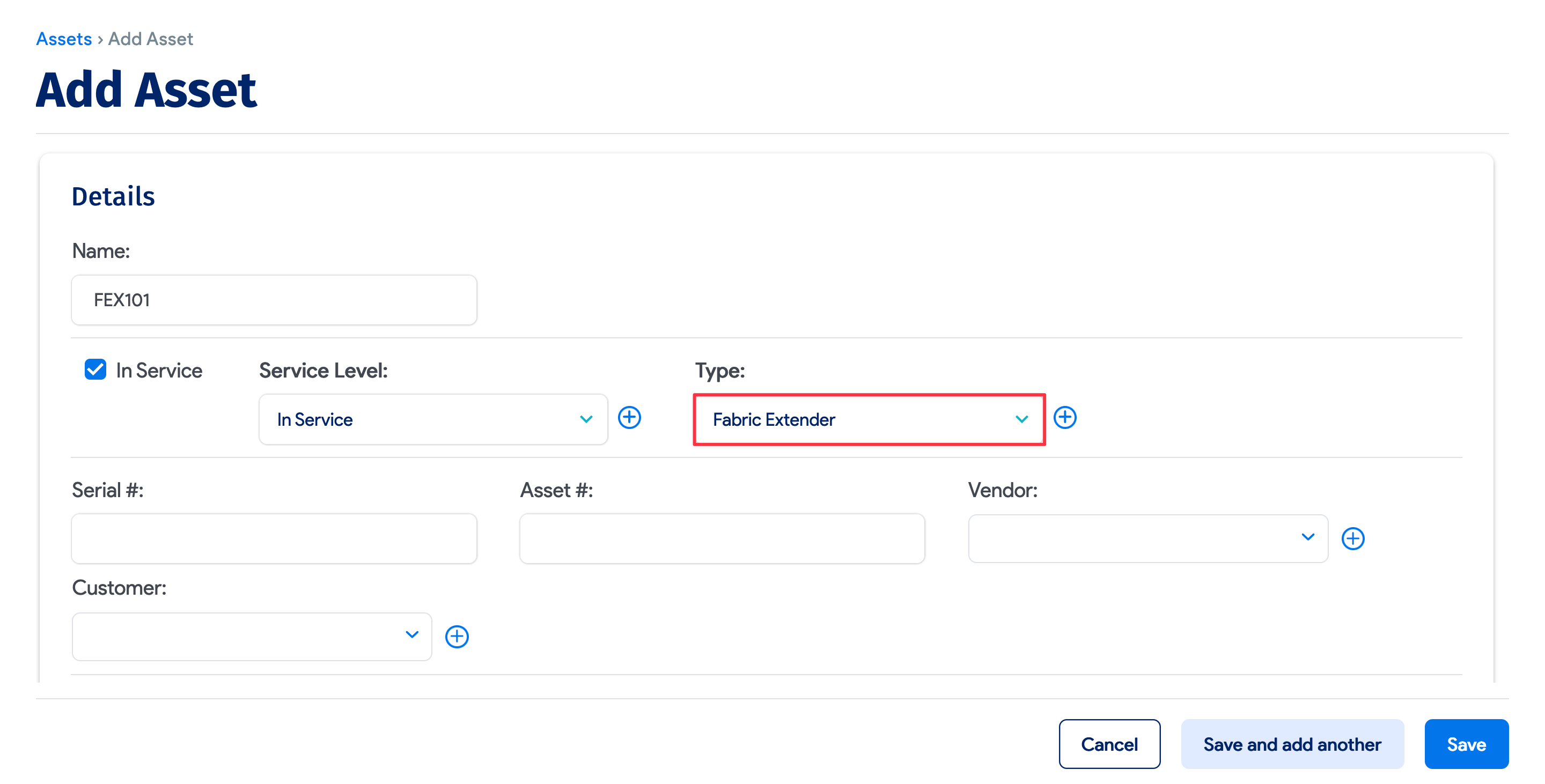Uncheck the In Service checkbox
The width and height of the screenshot is (1545, 784).
[x=95, y=370]
